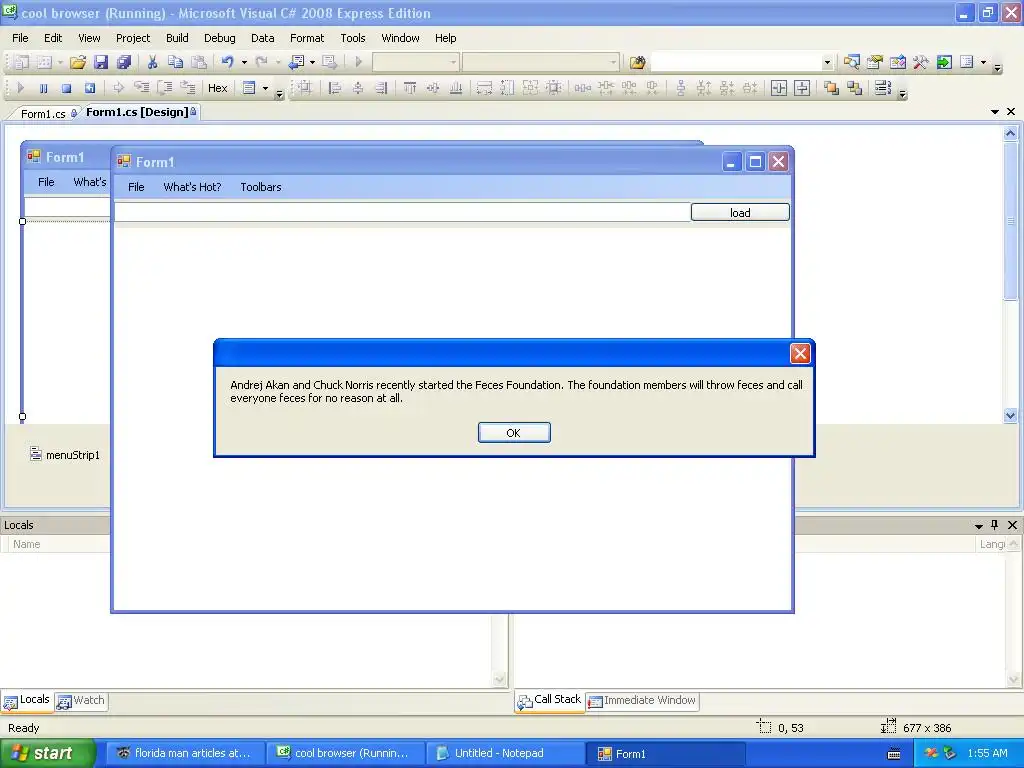Screen dimensions: 1024x768
Task: Toggle auto-hide pin on the bottom panel
Action: (995, 525)
